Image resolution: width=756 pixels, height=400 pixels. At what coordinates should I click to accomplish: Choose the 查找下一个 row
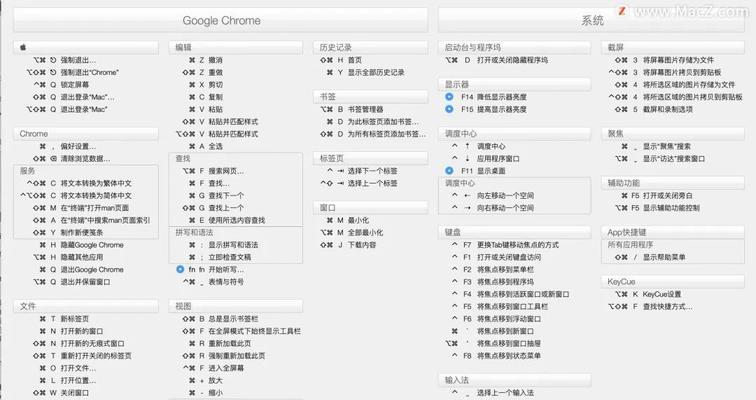coord(216,196)
